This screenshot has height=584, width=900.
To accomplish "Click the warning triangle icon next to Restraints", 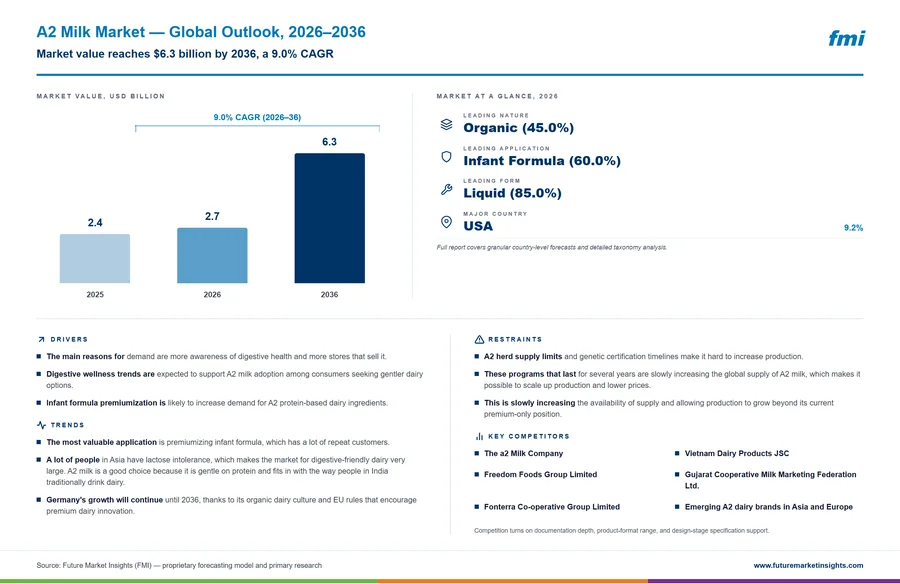I will coord(479,339).
